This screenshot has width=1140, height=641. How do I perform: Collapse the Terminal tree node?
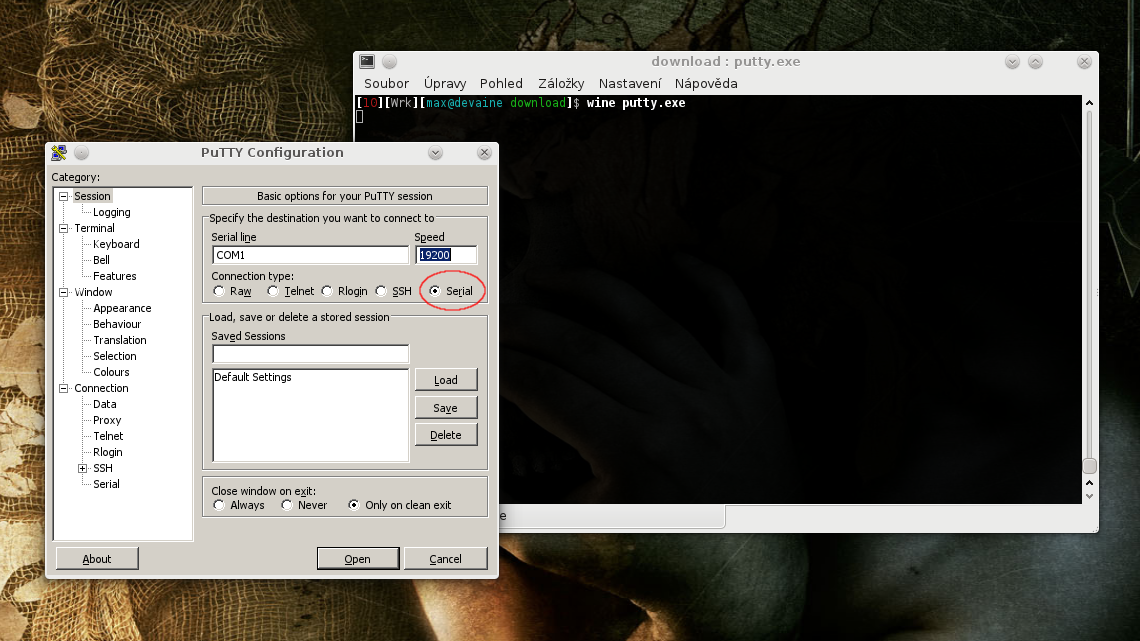point(64,228)
